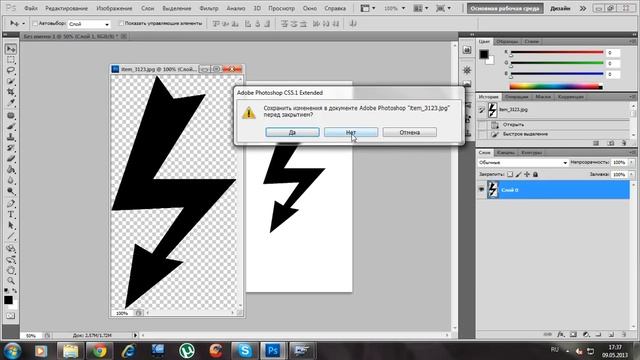640x360 pixels.
Task: Toggle Показать управляющие элементы checkbox
Action: 121,24
